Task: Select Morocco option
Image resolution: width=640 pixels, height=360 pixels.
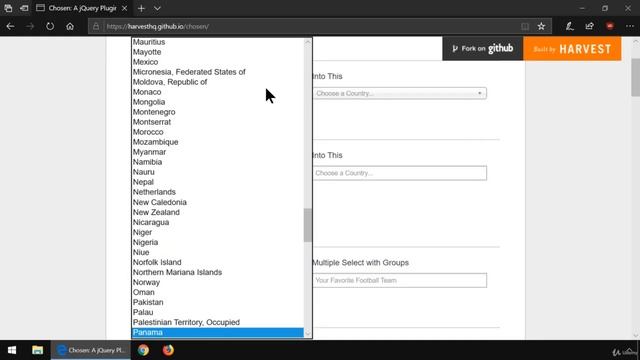Action: 218,132
